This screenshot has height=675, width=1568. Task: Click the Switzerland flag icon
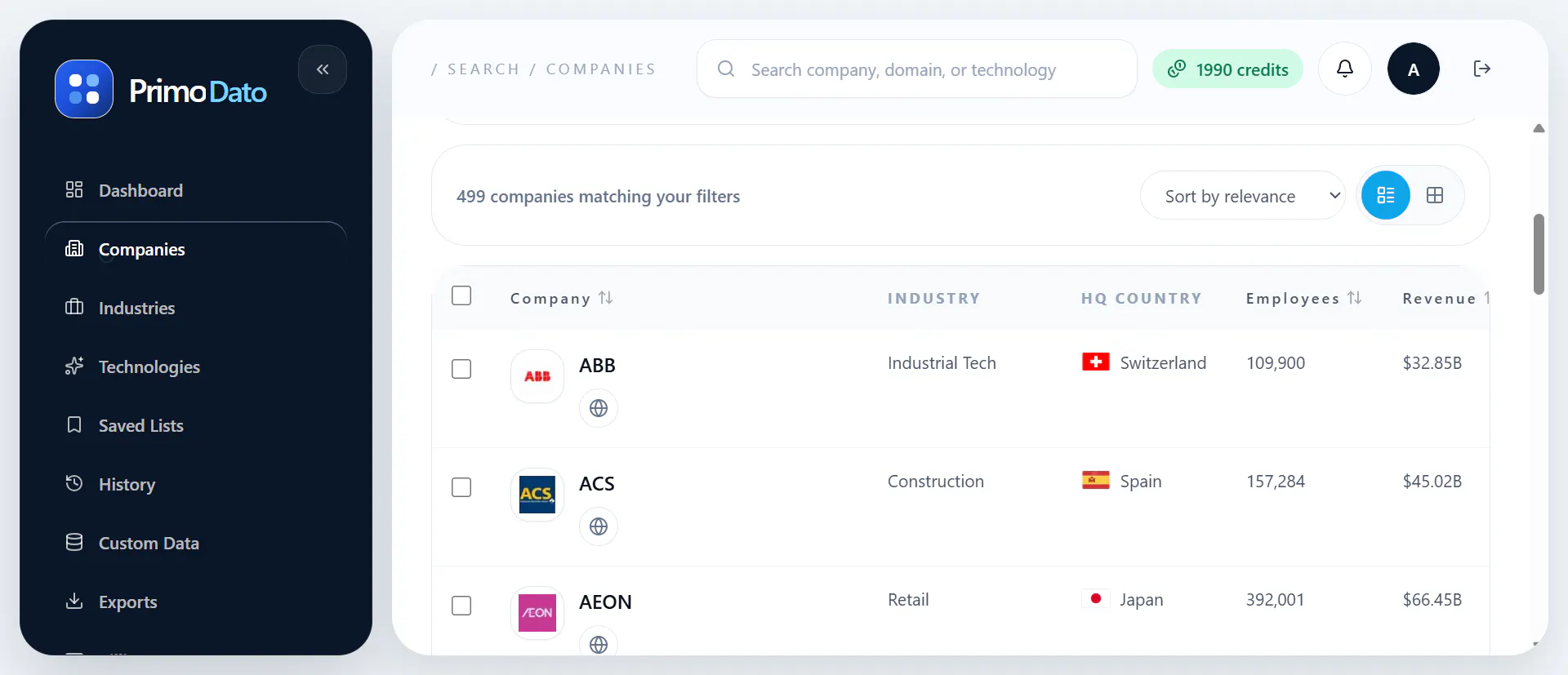tap(1095, 362)
